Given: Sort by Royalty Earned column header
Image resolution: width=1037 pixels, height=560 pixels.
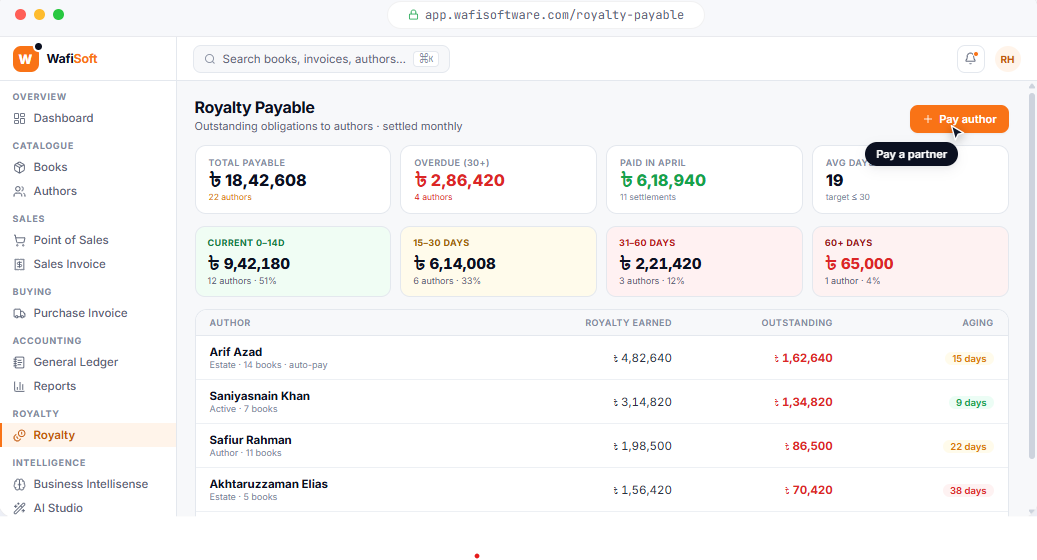Looking at the screenshot, I should coord(628,323).
